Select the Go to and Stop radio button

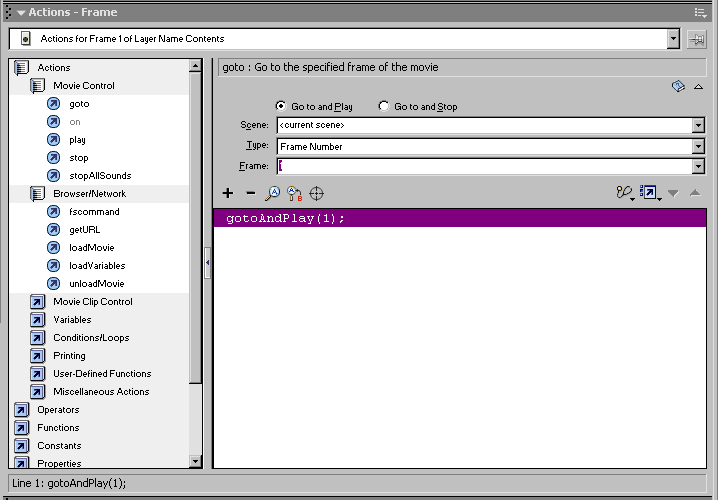[x=384, y=106]
